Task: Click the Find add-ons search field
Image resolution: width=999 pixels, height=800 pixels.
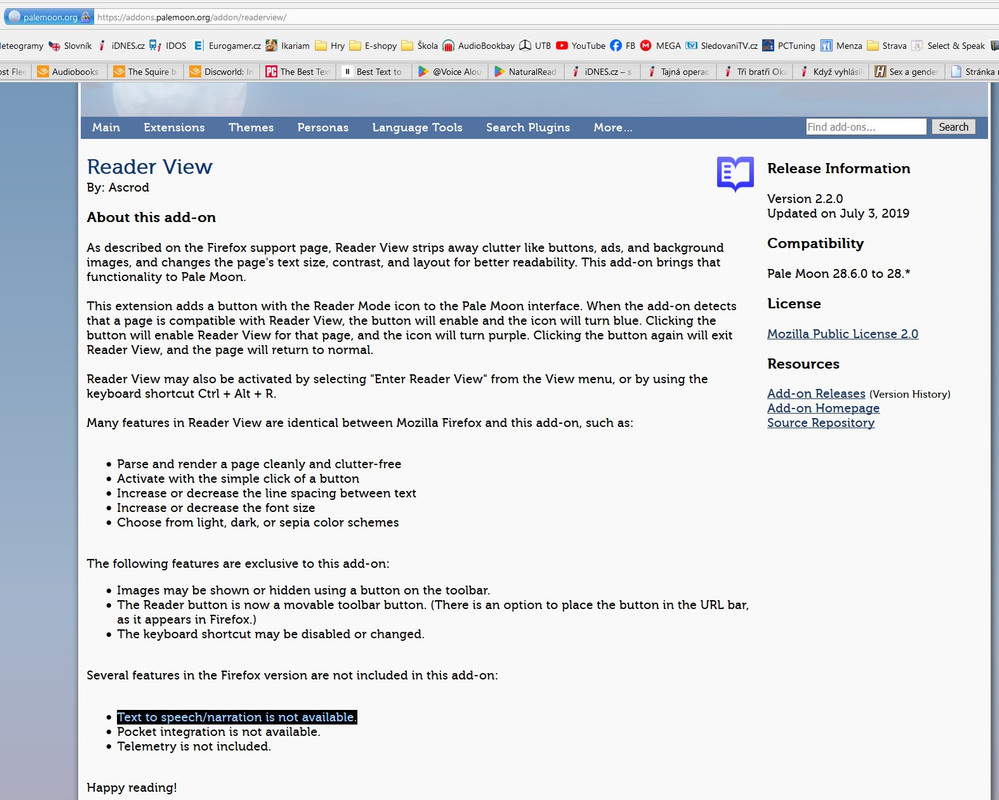Action: (x=866, y=127)
